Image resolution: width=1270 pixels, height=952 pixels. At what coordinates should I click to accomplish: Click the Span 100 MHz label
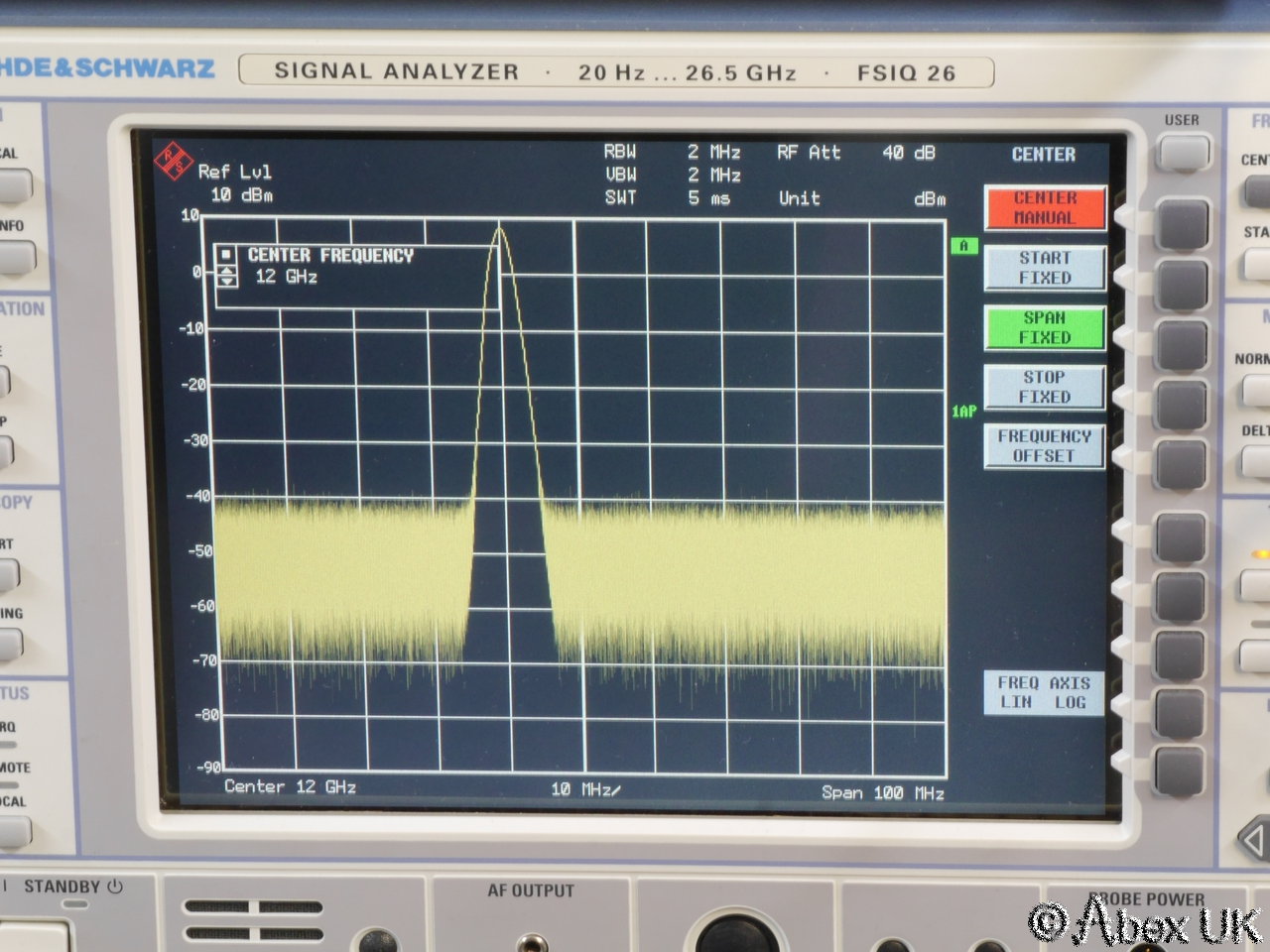pos(882,792)
